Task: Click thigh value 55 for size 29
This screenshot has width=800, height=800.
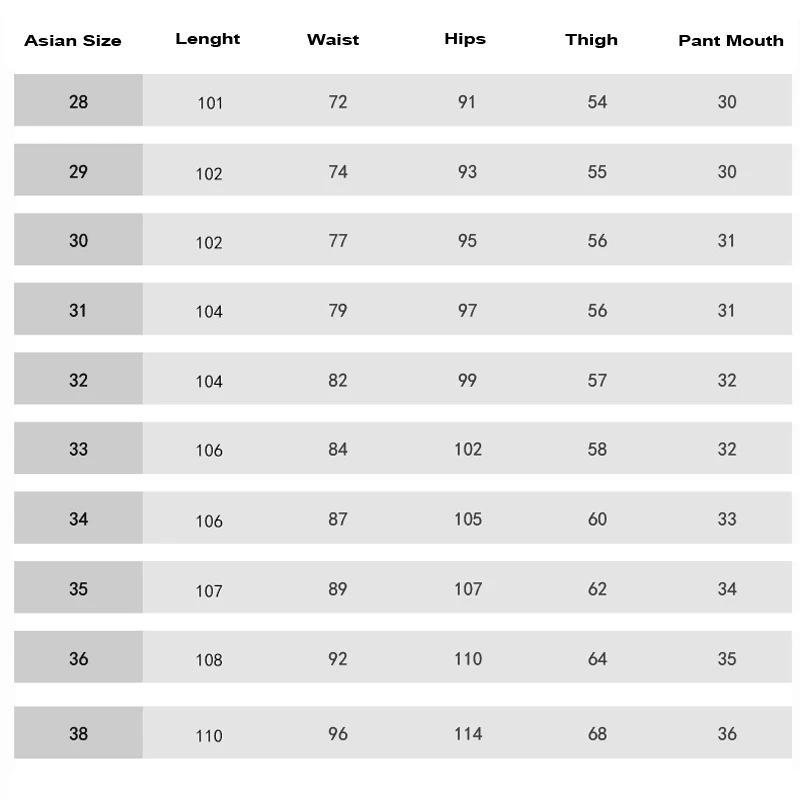Action: click(597, 172)
